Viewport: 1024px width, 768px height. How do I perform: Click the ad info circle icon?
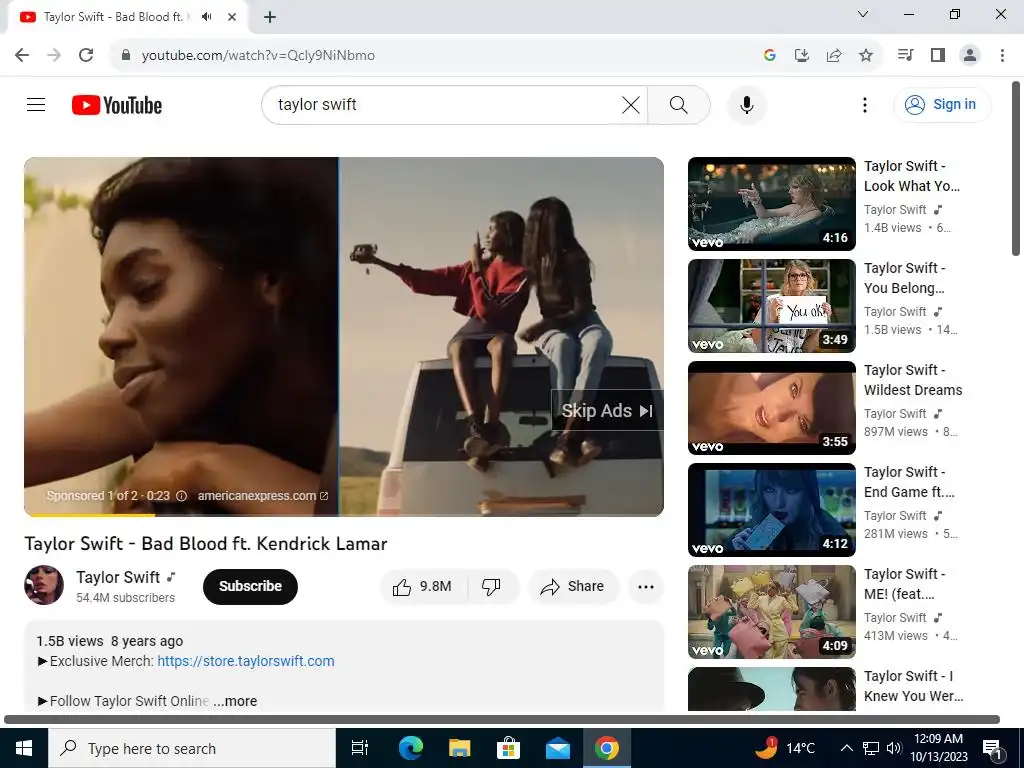tap(182, 496)
